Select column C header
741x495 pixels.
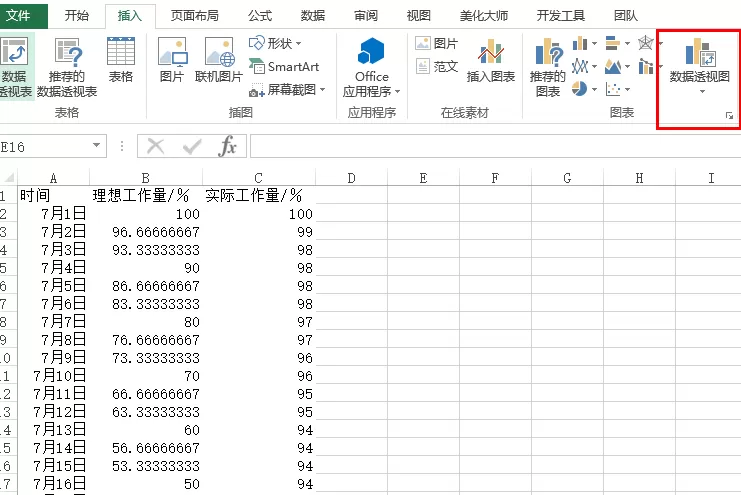[258, 178]
